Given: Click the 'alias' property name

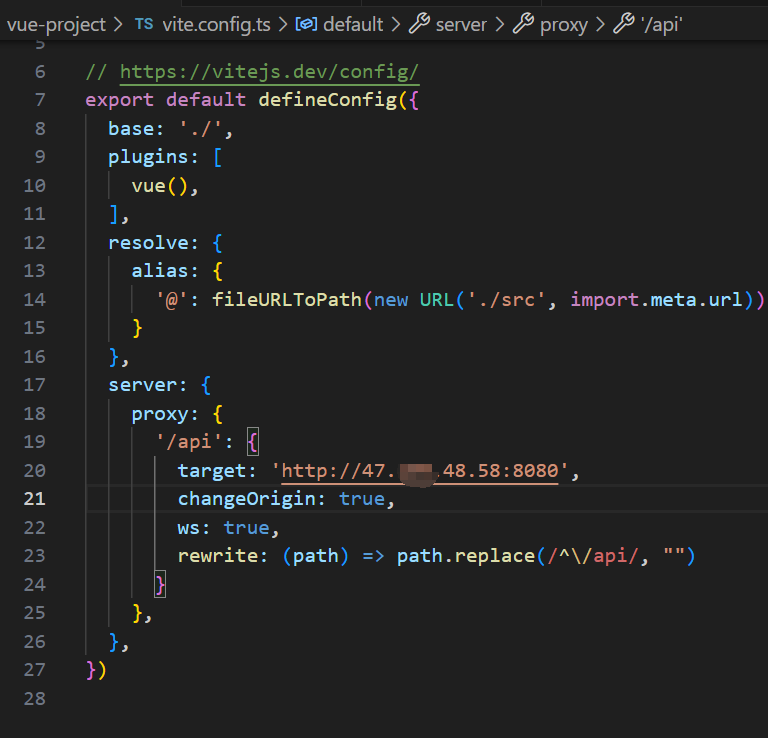Looking at the screenshot, I should [160, 271].
